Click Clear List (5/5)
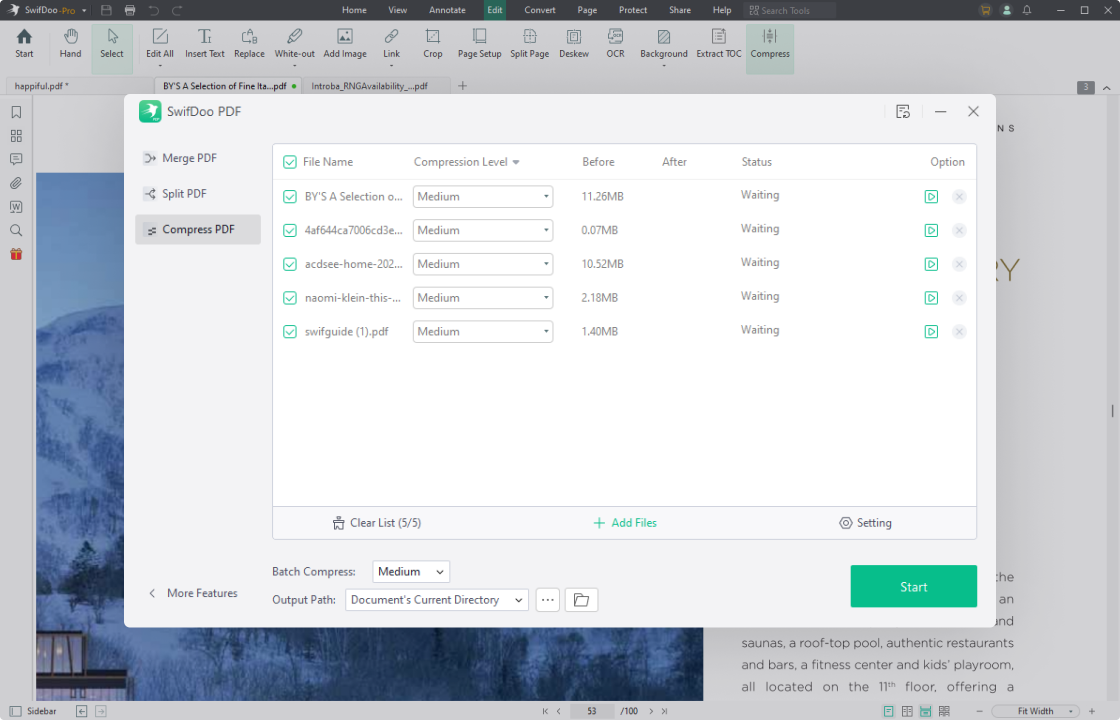1120x720 pixels. point(376,523)
